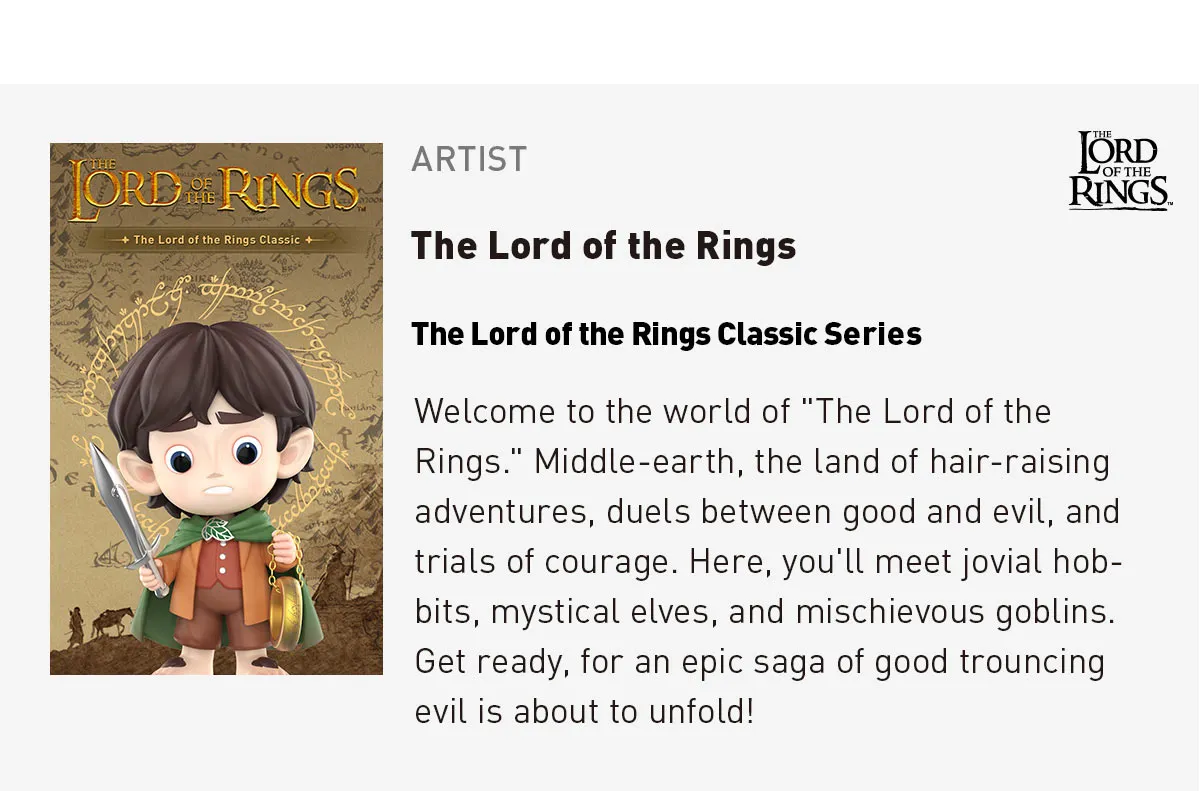Click 'trials of courage' text line
This screenshot has width=1200, height=791.
tap(542, 562)
